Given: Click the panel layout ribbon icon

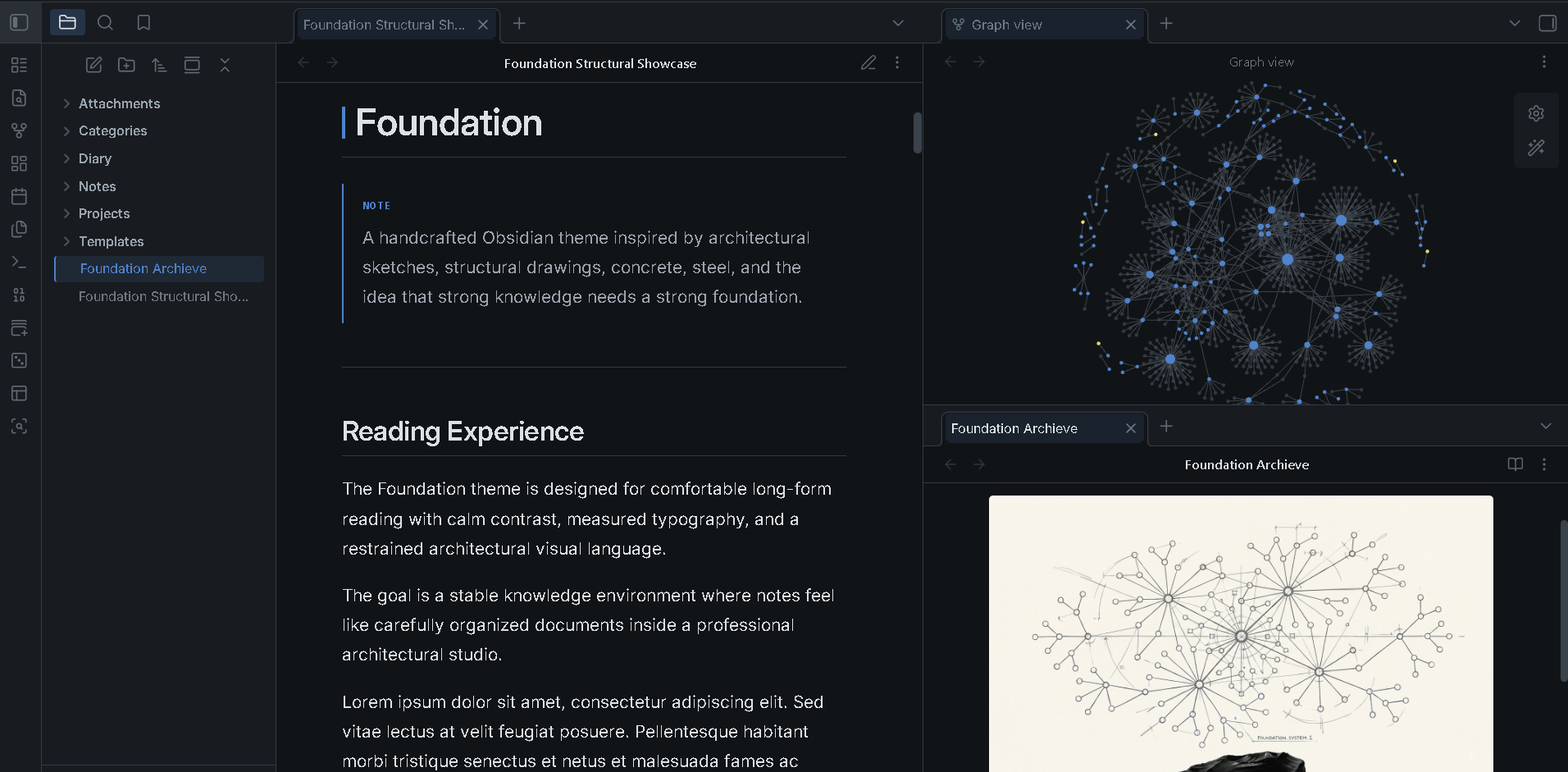Looking at the screenshot, I should (20, 393).
